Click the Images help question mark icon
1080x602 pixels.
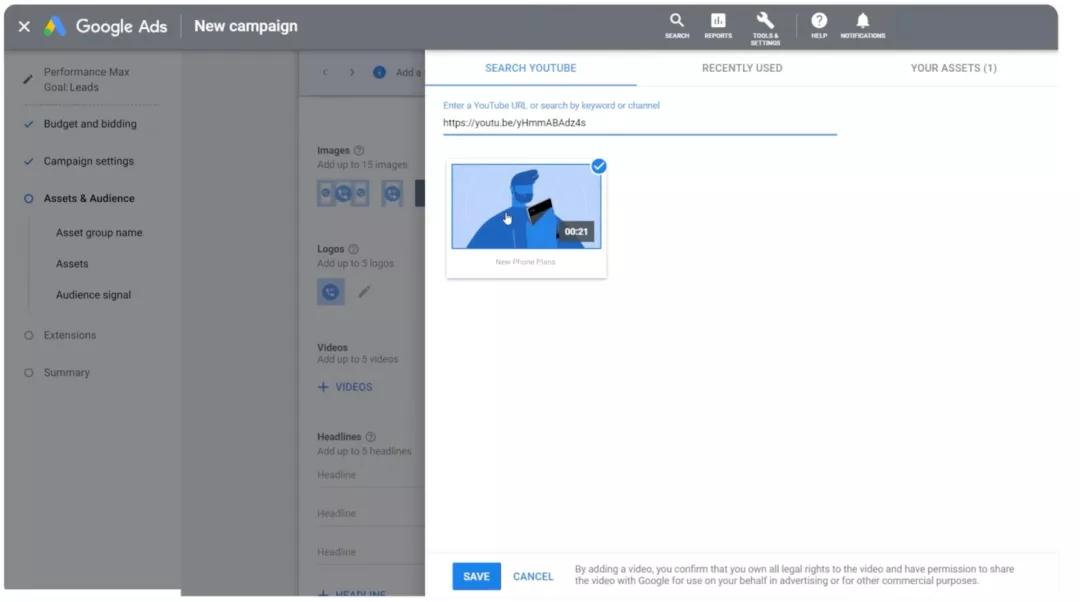[359, 150]
